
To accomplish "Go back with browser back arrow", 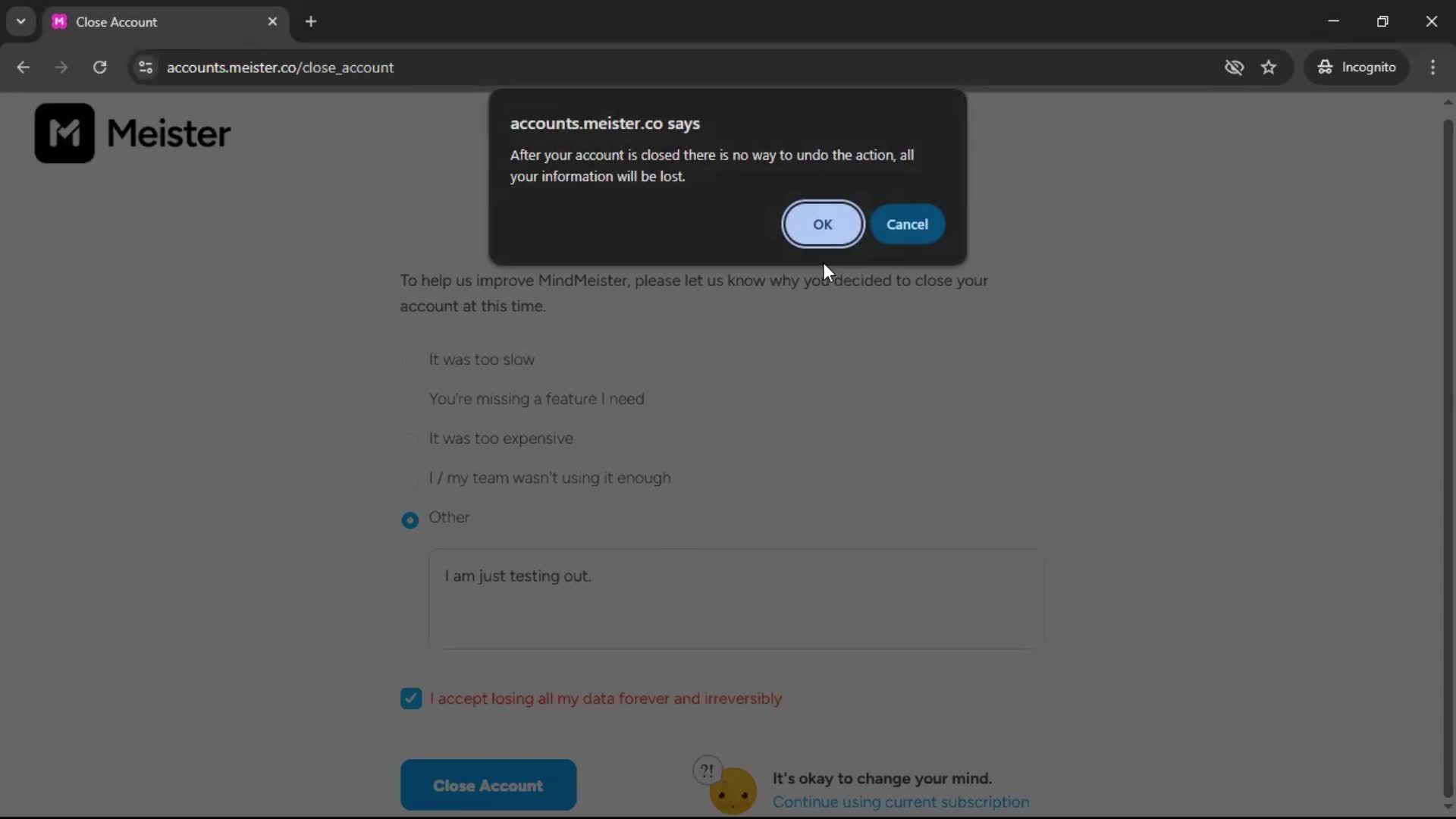I will pyautogui.click(x=23, y=67).
